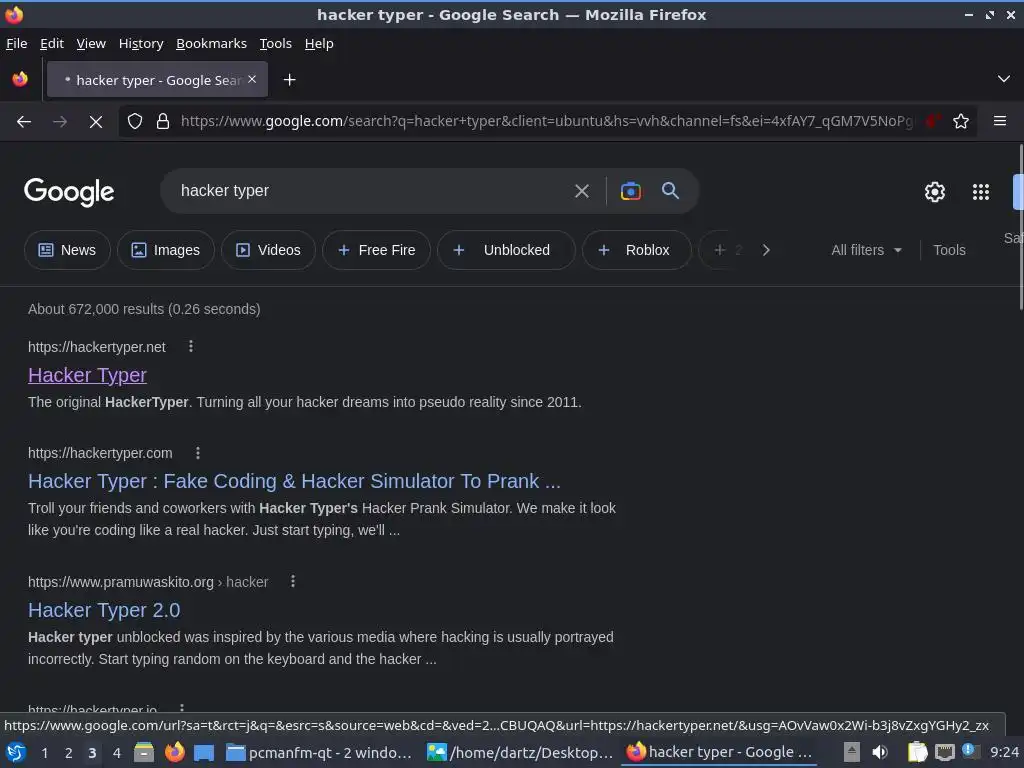Switch to workspace 4
This screenshot has width=1024, height=768.
pyautogui.click(x=116, y=753)
